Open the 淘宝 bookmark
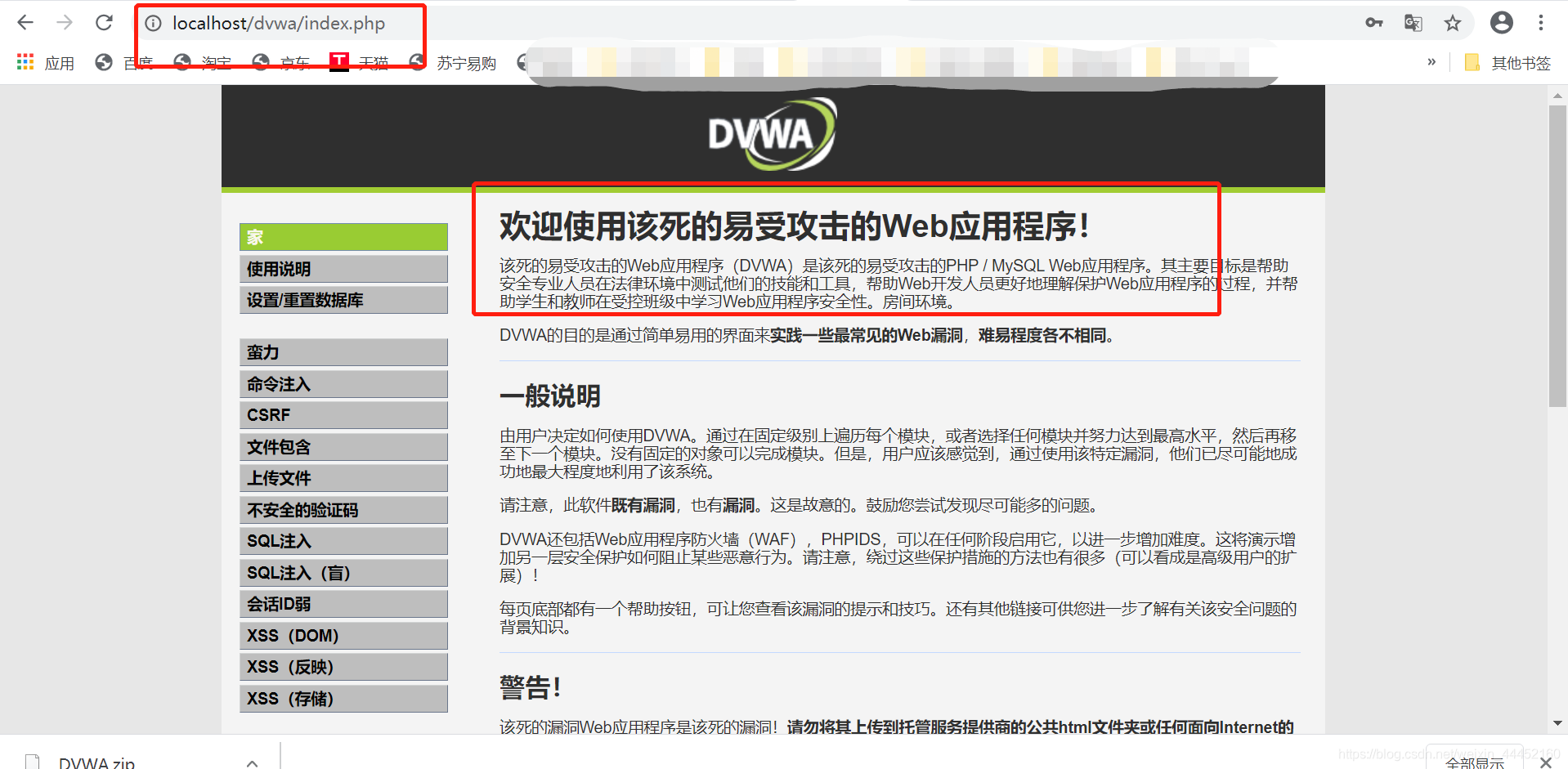1568x769 pixels. [203, 63]
